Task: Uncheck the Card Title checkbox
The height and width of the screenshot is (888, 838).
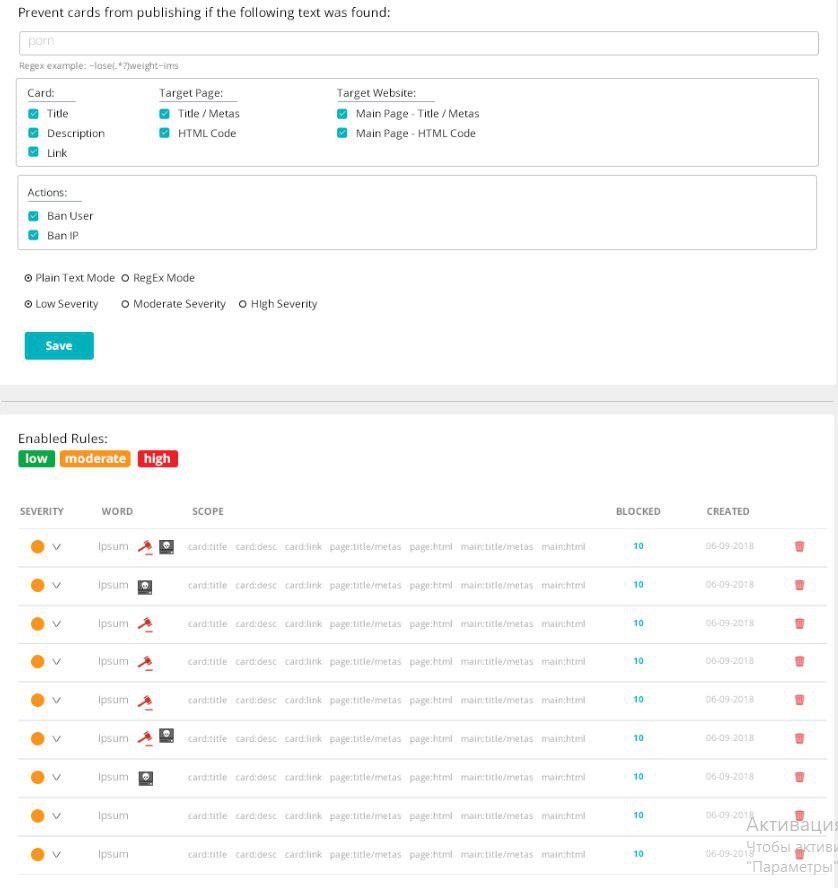Action: [x=33, y=114]
